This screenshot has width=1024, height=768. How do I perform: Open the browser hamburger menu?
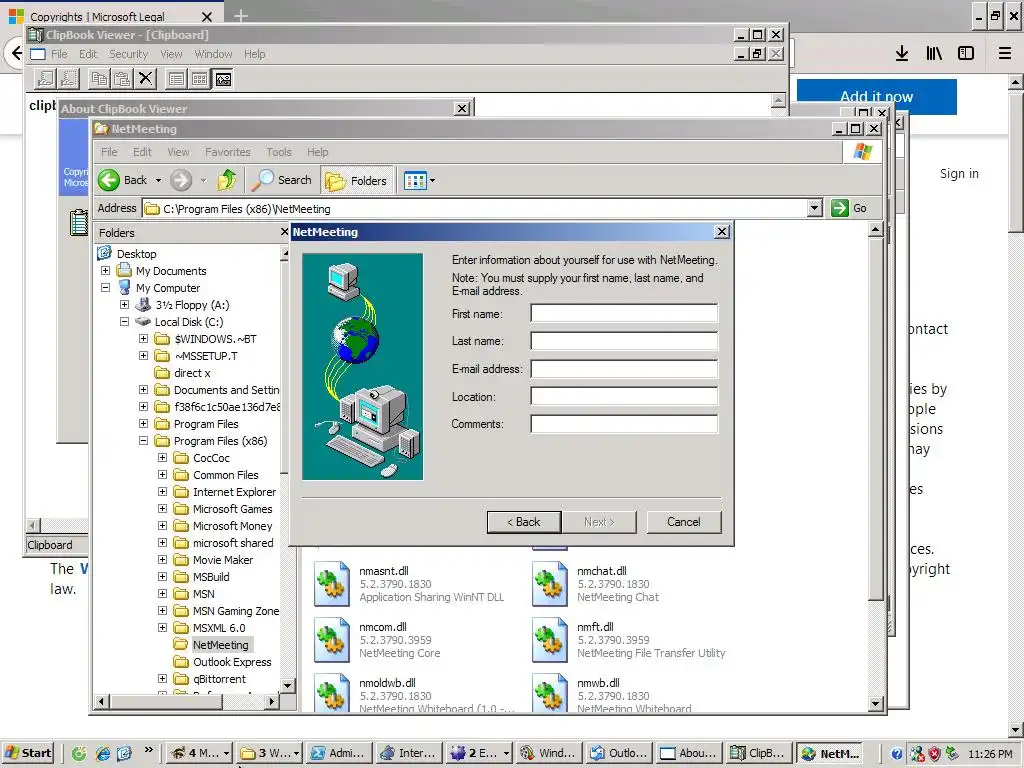click(1005, 54)
